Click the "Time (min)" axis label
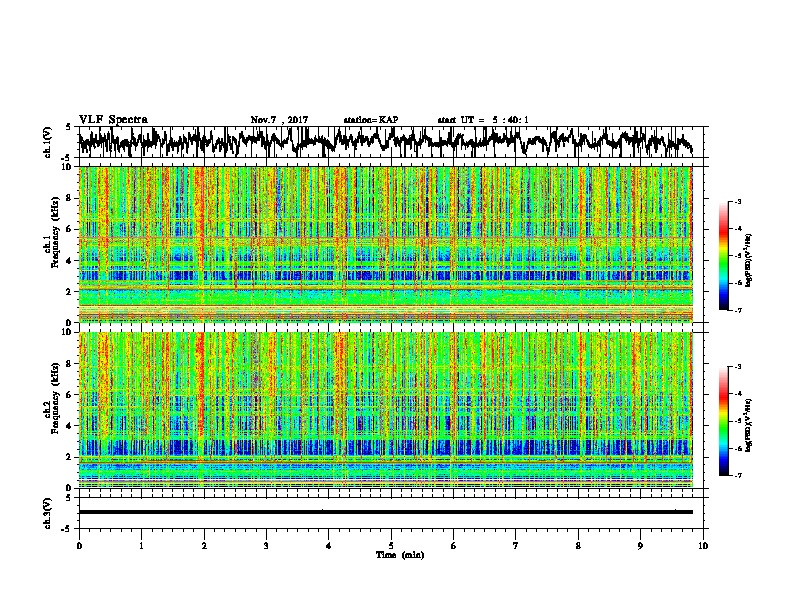 point(400,555)
